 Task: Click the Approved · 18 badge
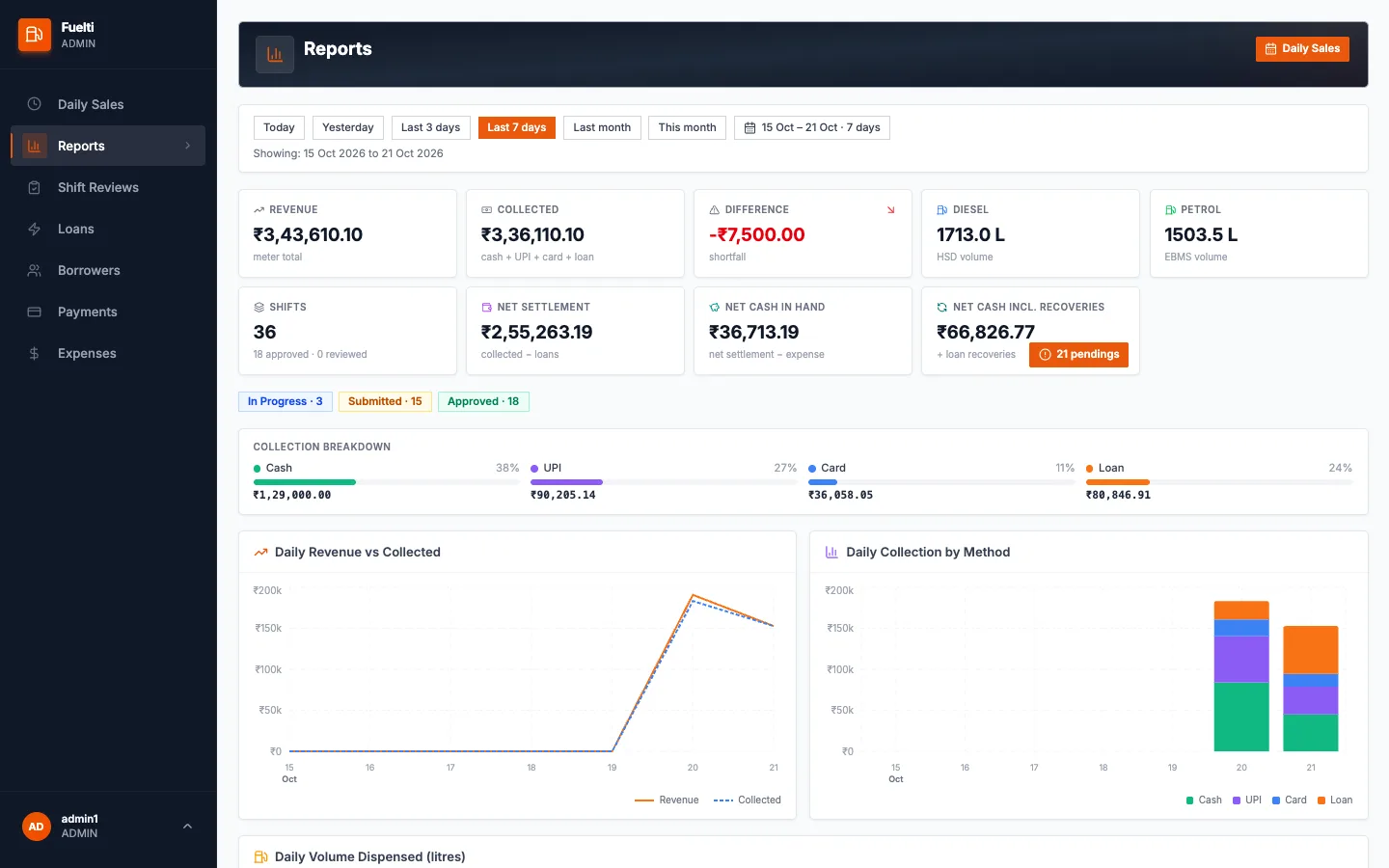coord(483,401)
